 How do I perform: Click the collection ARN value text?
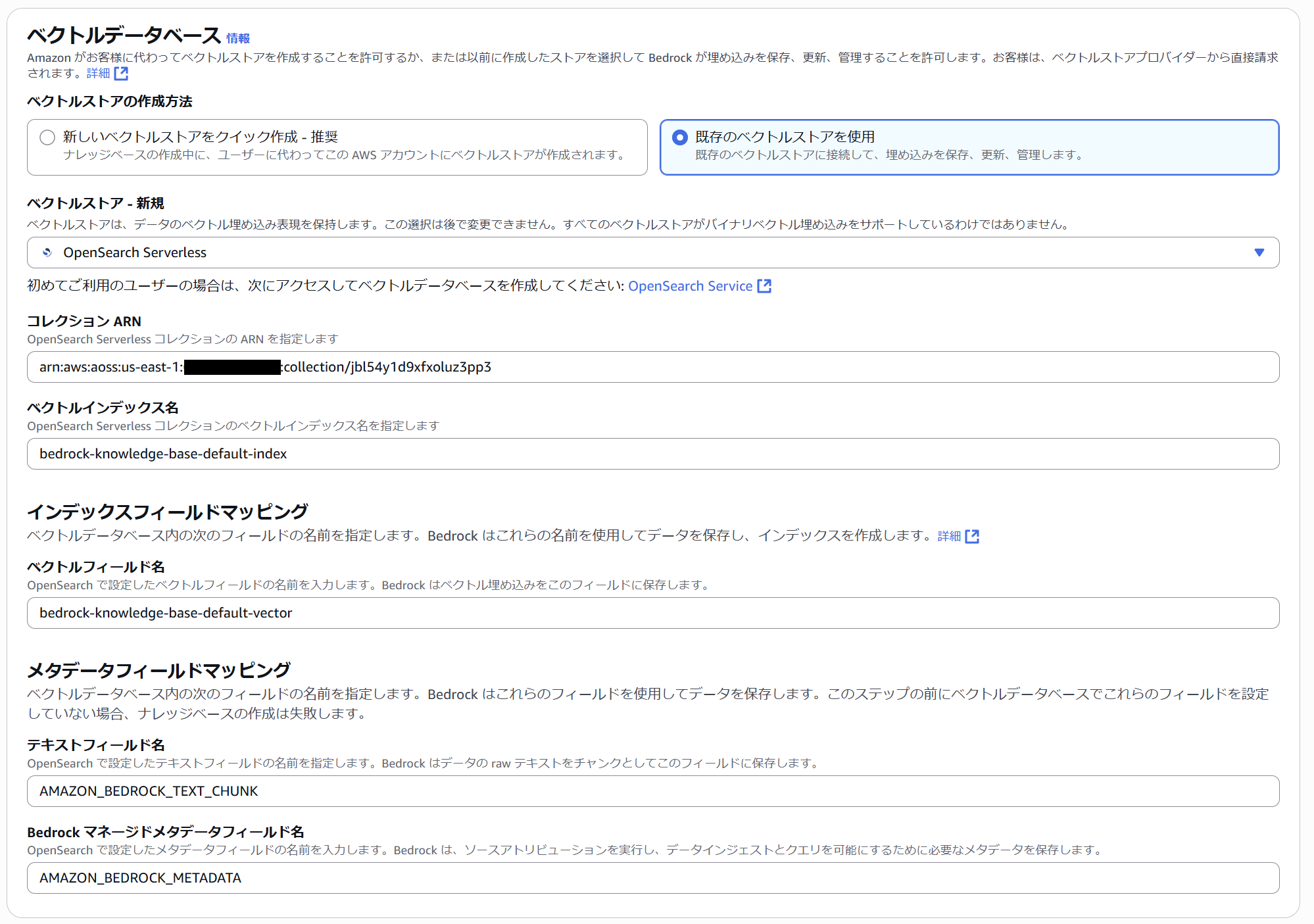[387, 367]
